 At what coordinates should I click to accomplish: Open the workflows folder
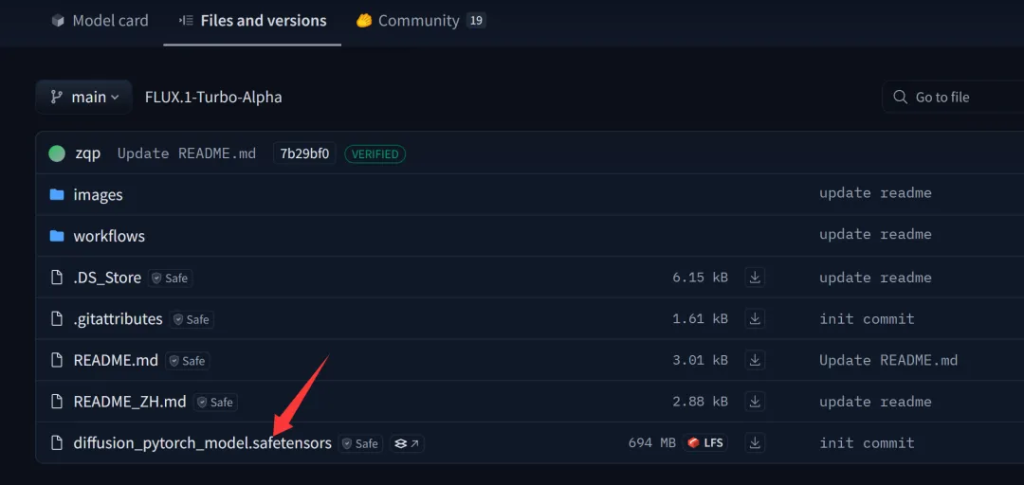point(109,236)
